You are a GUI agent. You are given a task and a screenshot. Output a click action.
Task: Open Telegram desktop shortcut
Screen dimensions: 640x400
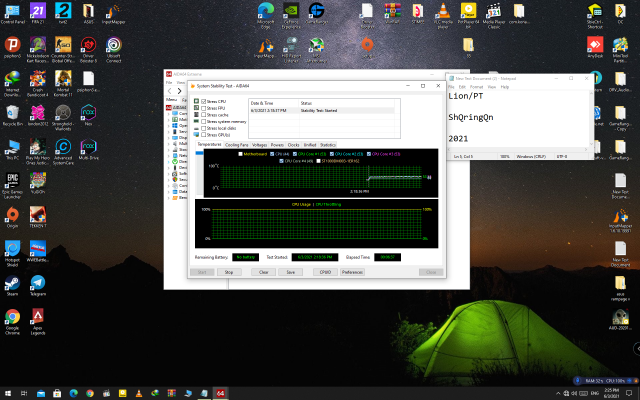pos(39,283)
